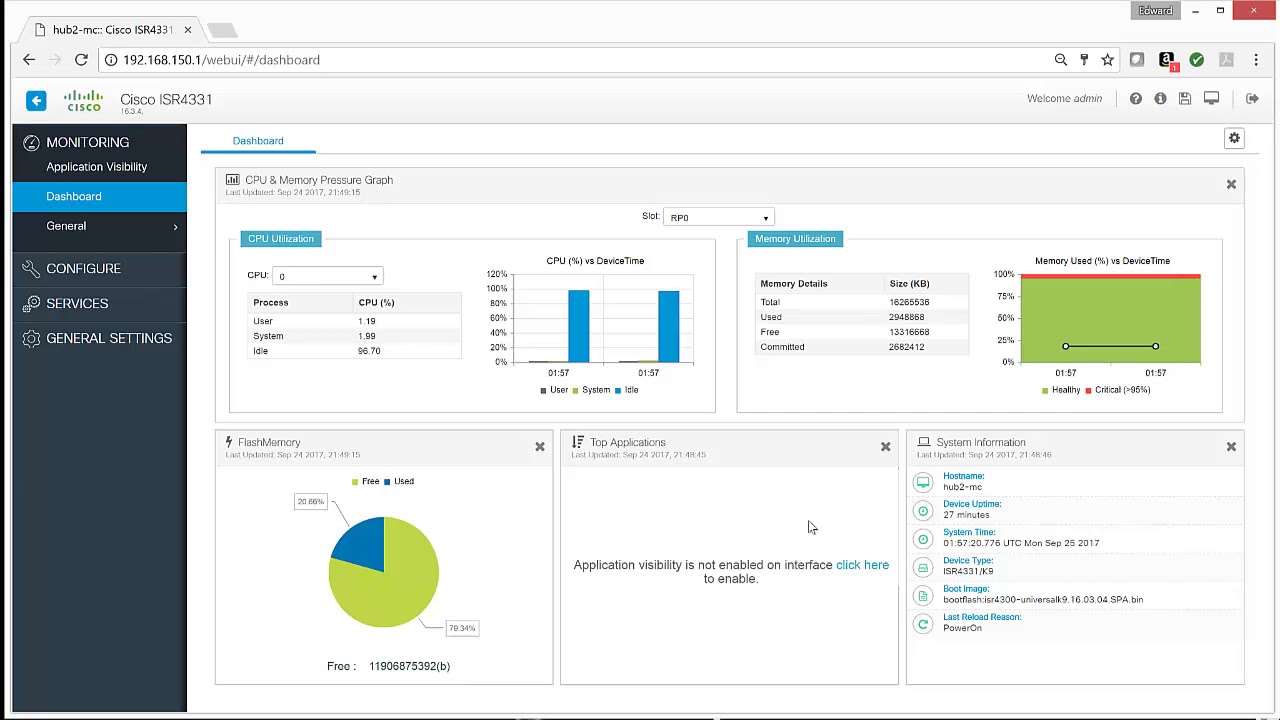Viewport: 1280px width, 720px height.
Task: Open dashboard settings gear
Action: point(1234,139)
